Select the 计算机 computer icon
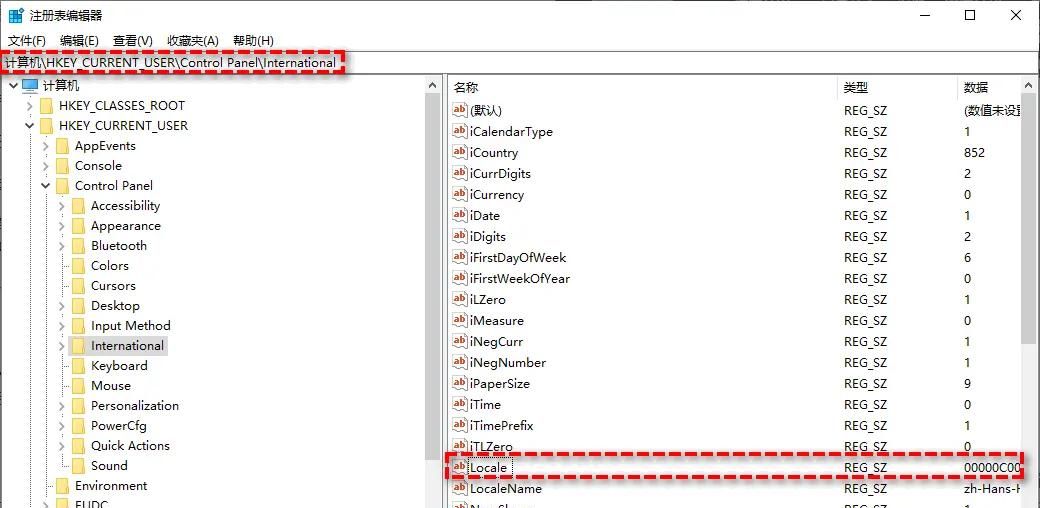 30,86
